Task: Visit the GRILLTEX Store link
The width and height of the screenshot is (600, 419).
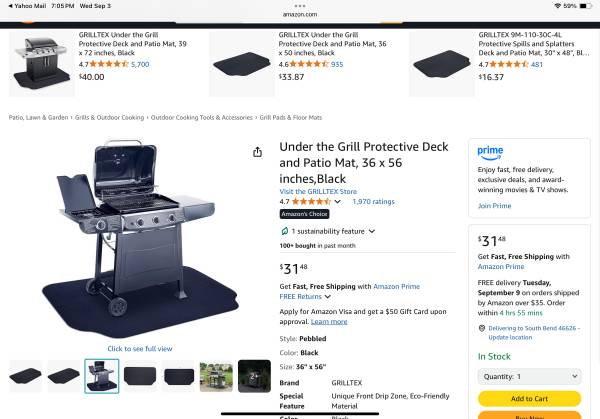Action: pos(318,191)
